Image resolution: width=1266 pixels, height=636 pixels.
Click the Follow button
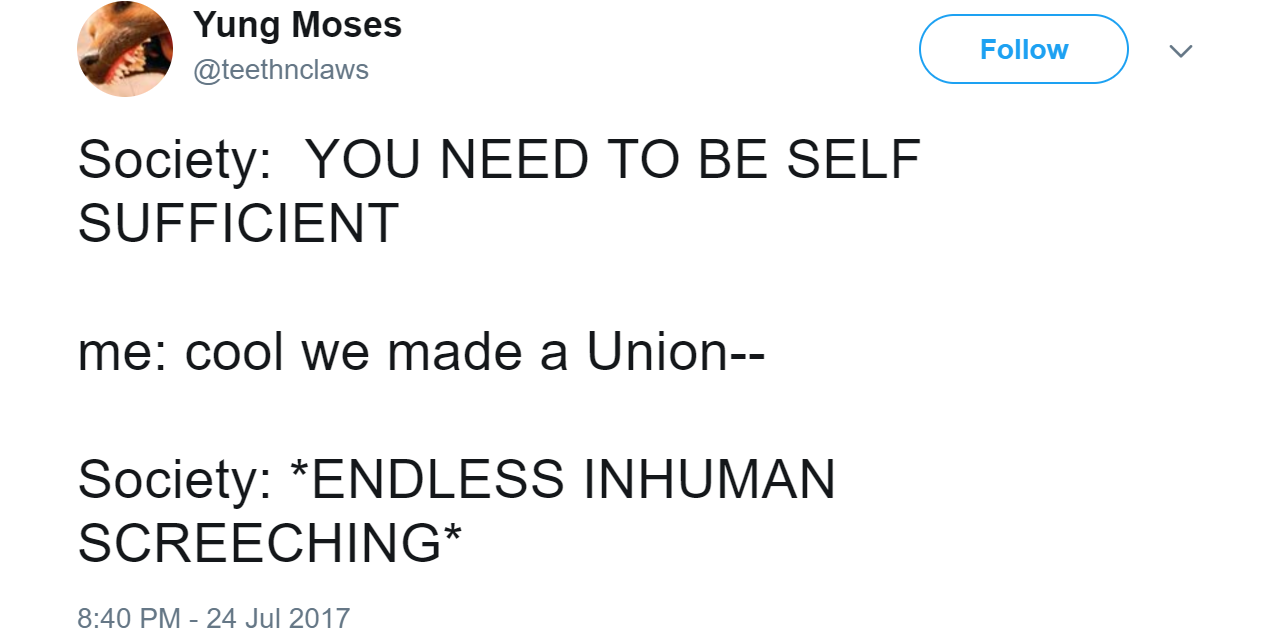coord(1024,49)
